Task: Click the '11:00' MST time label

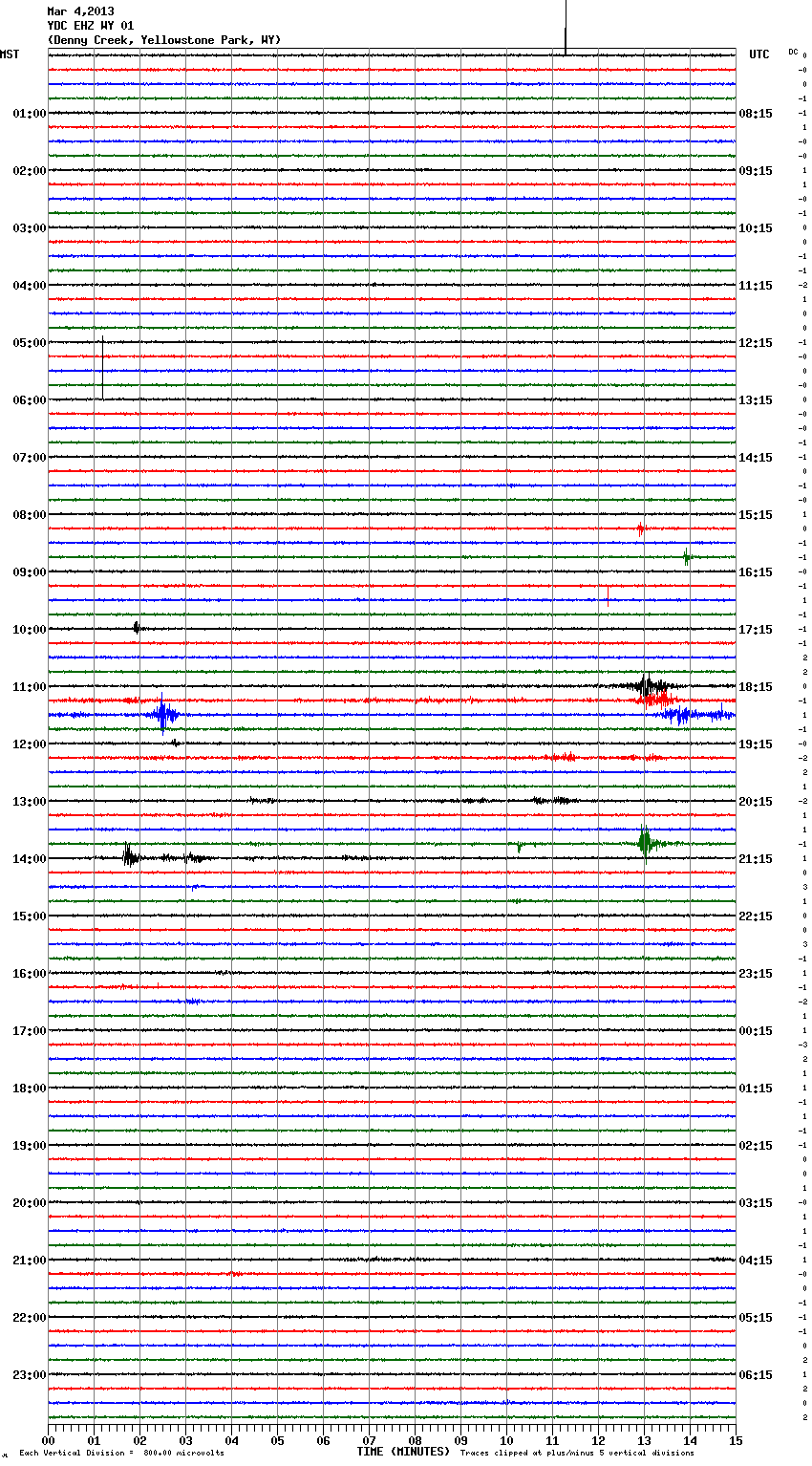Action: click(x=30, y=687)
